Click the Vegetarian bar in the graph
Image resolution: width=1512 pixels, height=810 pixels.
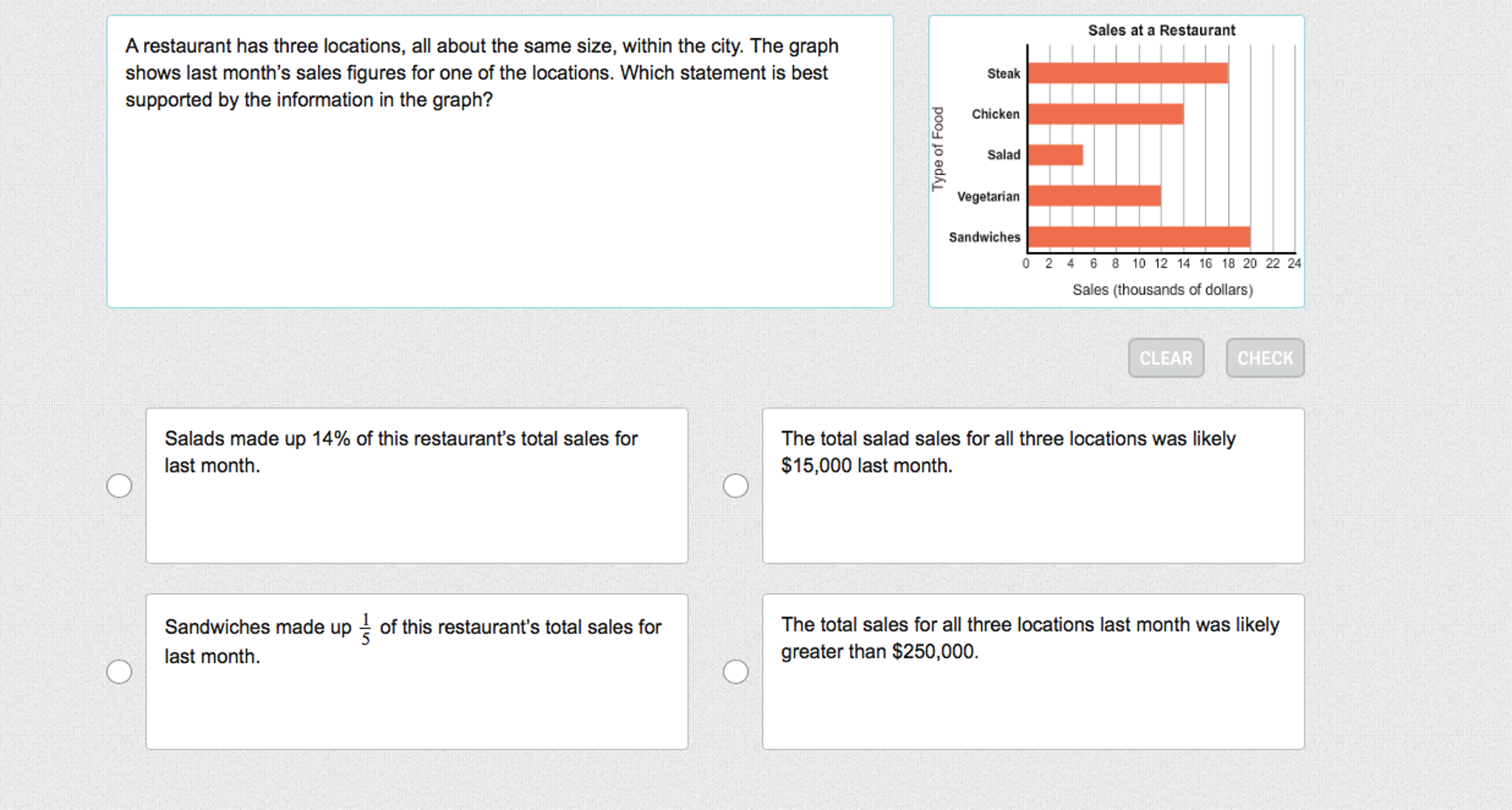(1094, 196)
